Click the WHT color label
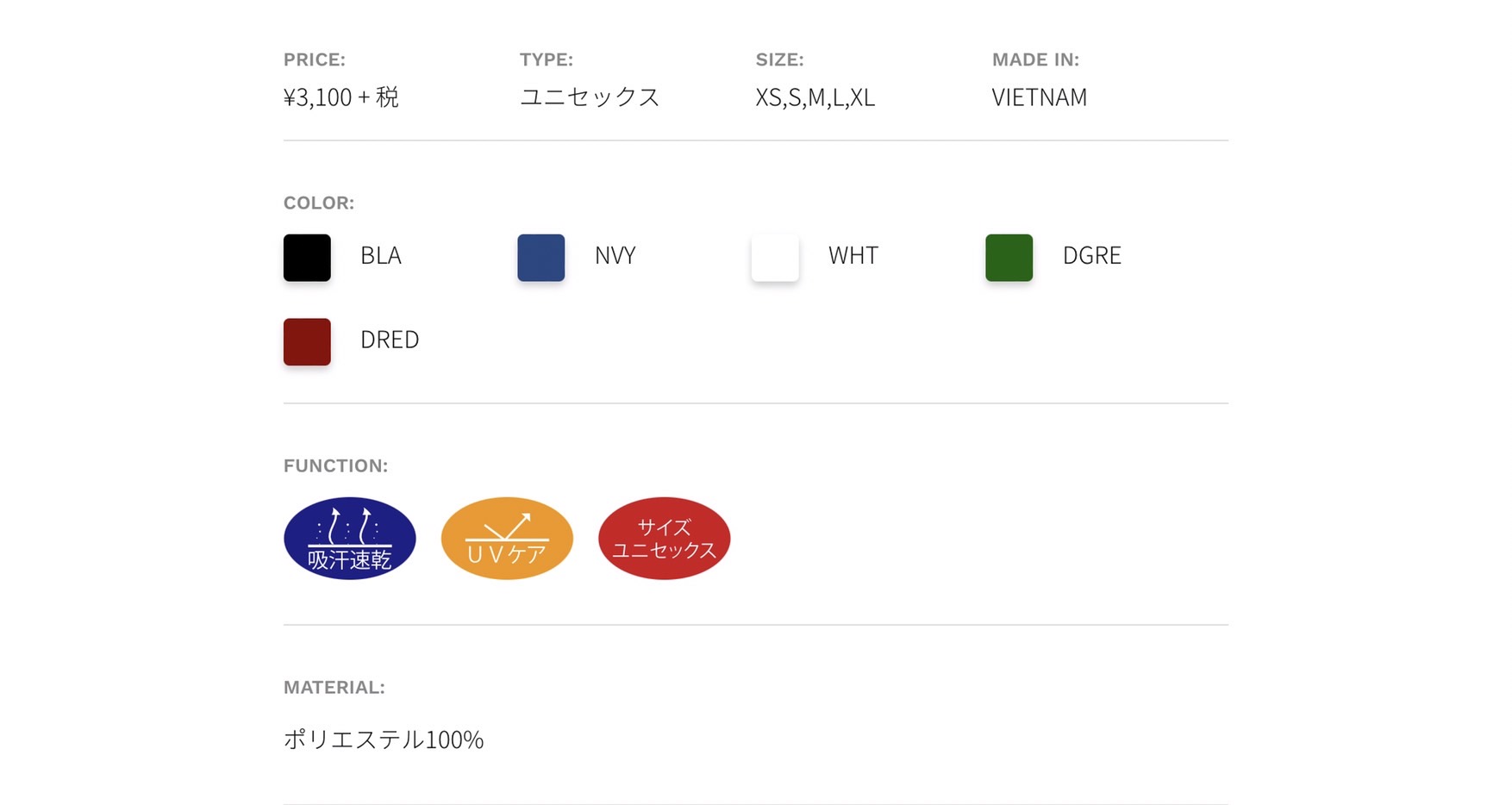Screen dimensions: 1512x805 coord(853,256)
